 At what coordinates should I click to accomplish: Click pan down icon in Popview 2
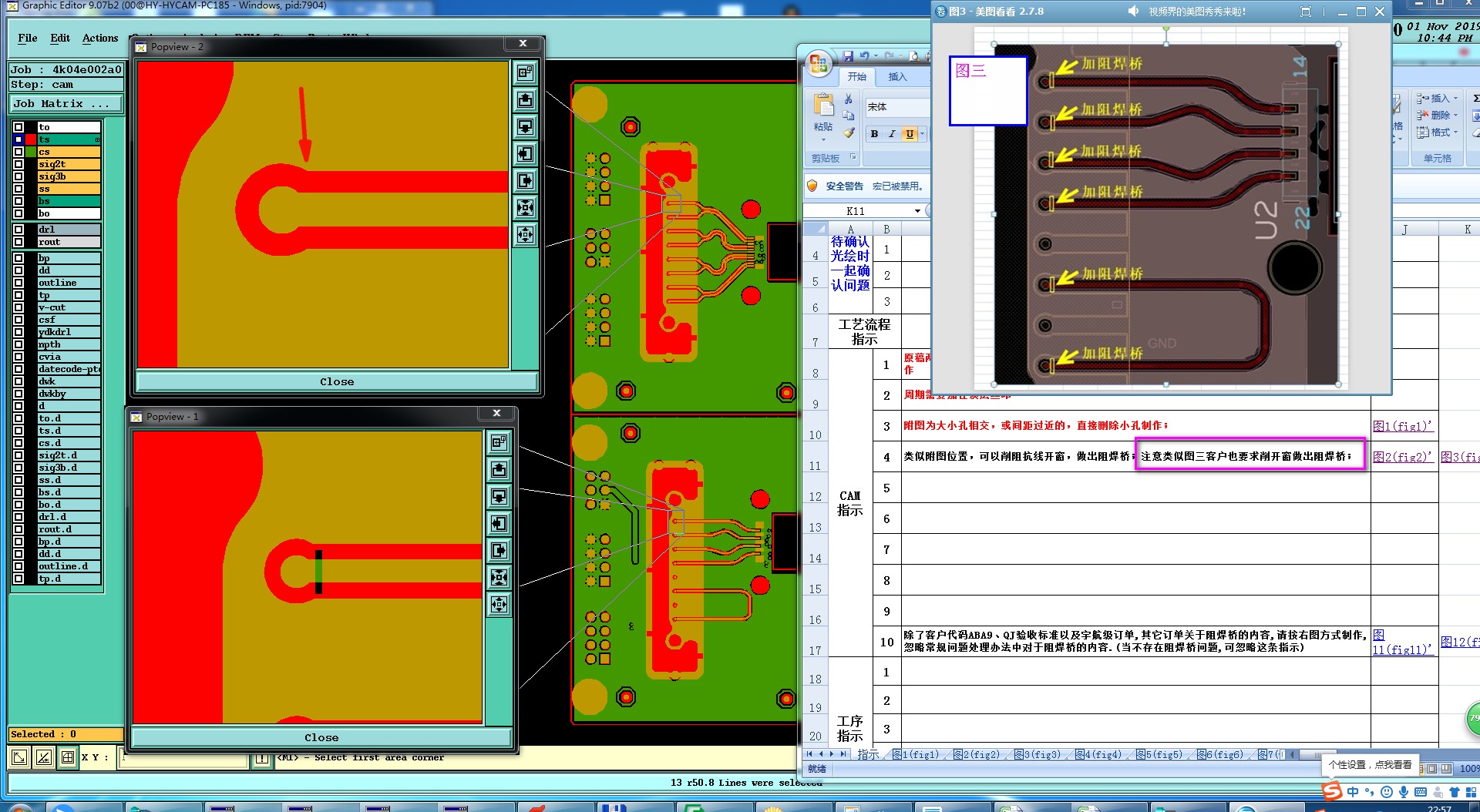click(x=525, y=126)
